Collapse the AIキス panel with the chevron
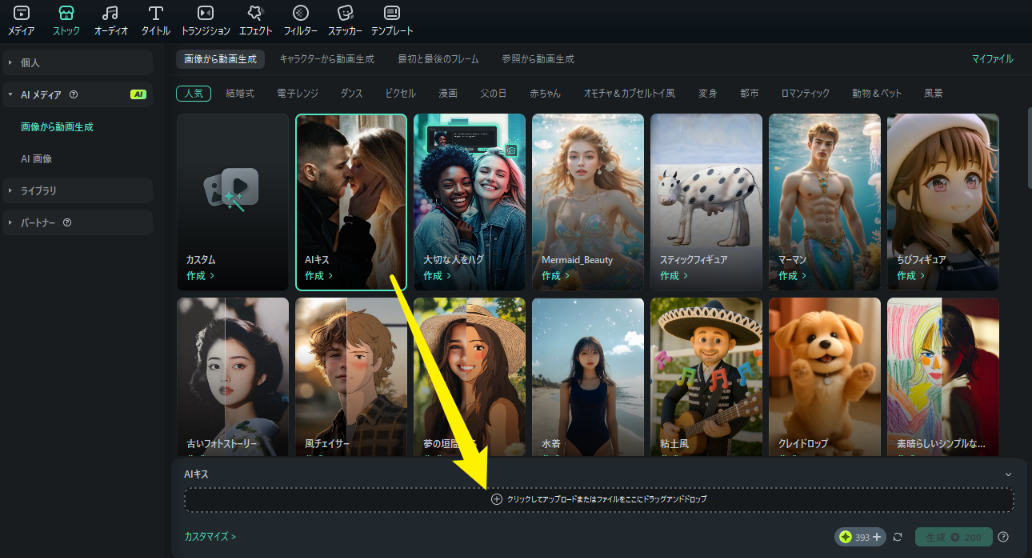The height and width of the screenshot is (558, 1032). 1008,474
